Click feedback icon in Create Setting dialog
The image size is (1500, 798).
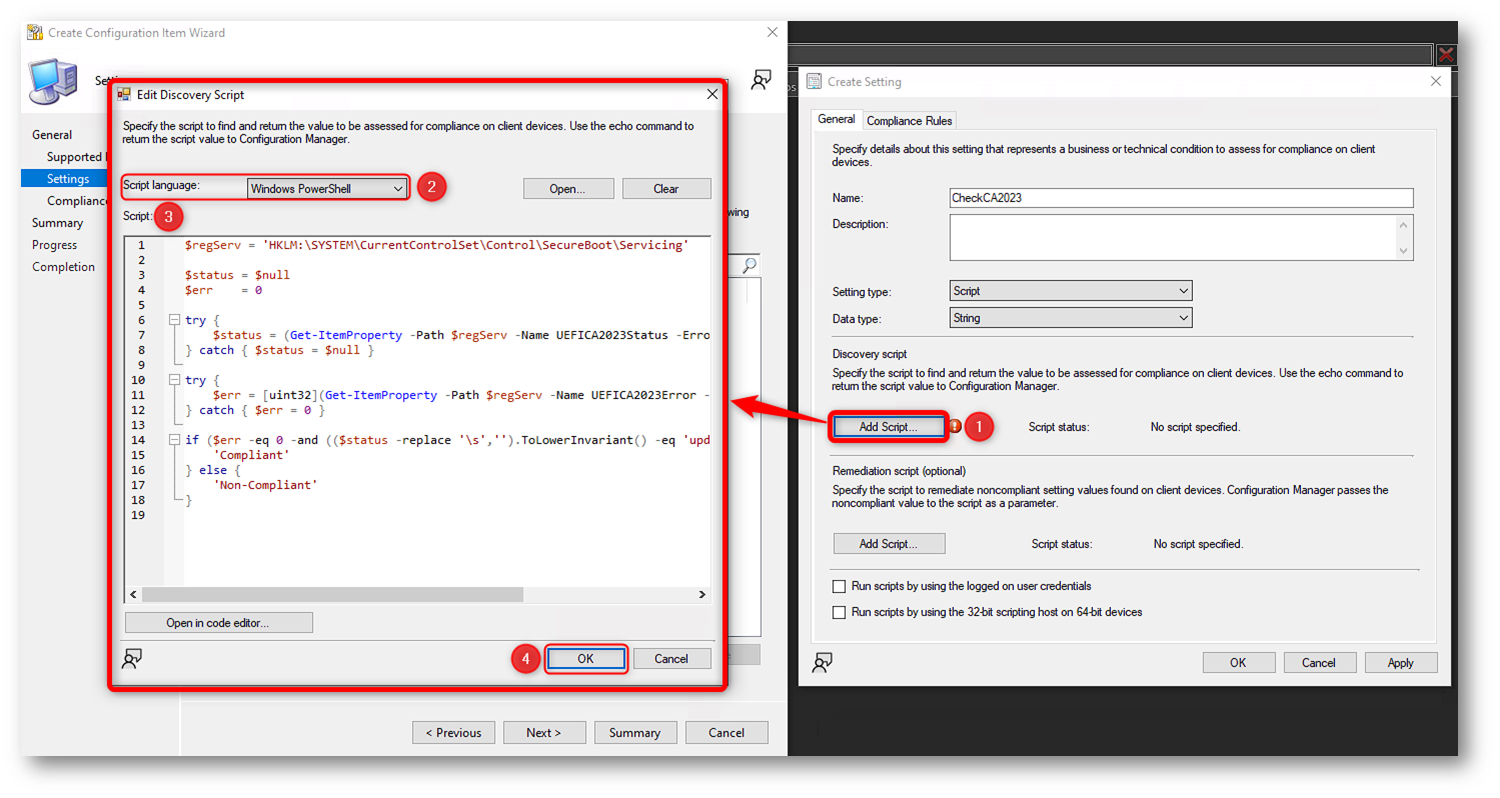(x=822, y=662)
